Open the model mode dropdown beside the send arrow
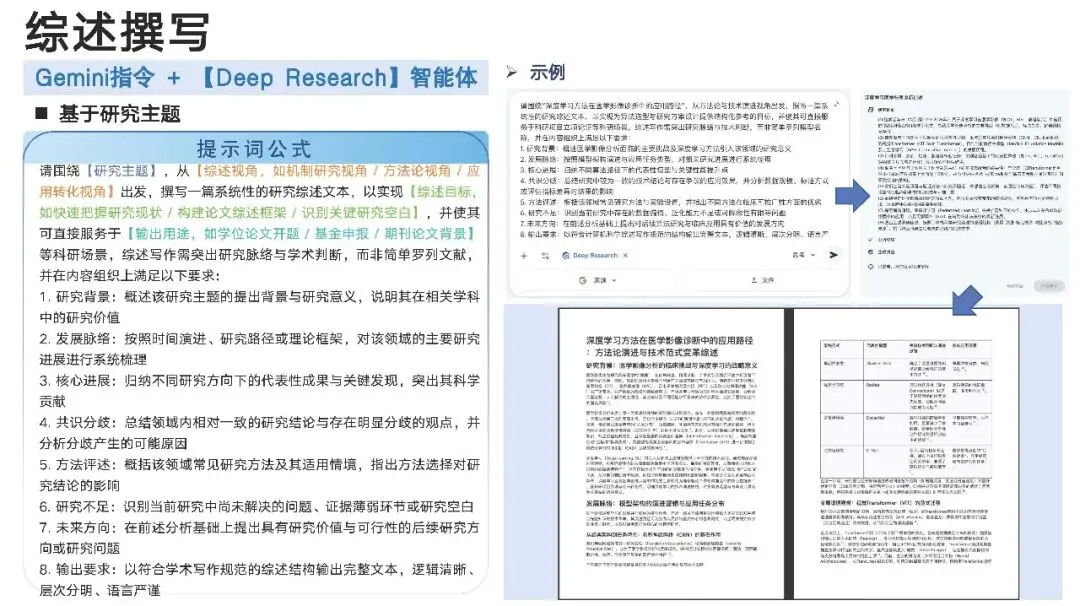Image resolution: width=1080 pixels, height=606 pixels. [x=804, y=255]
